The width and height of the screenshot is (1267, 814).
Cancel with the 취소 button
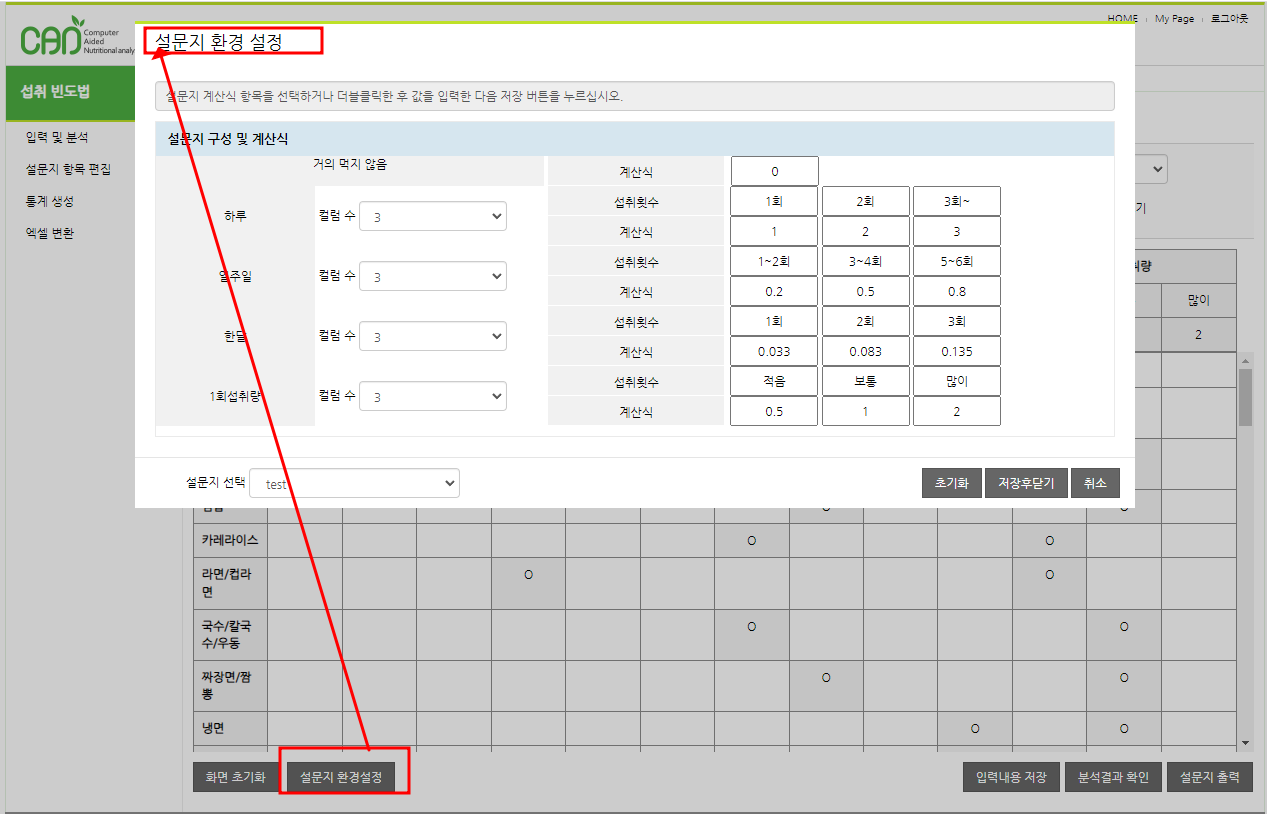1095,483
